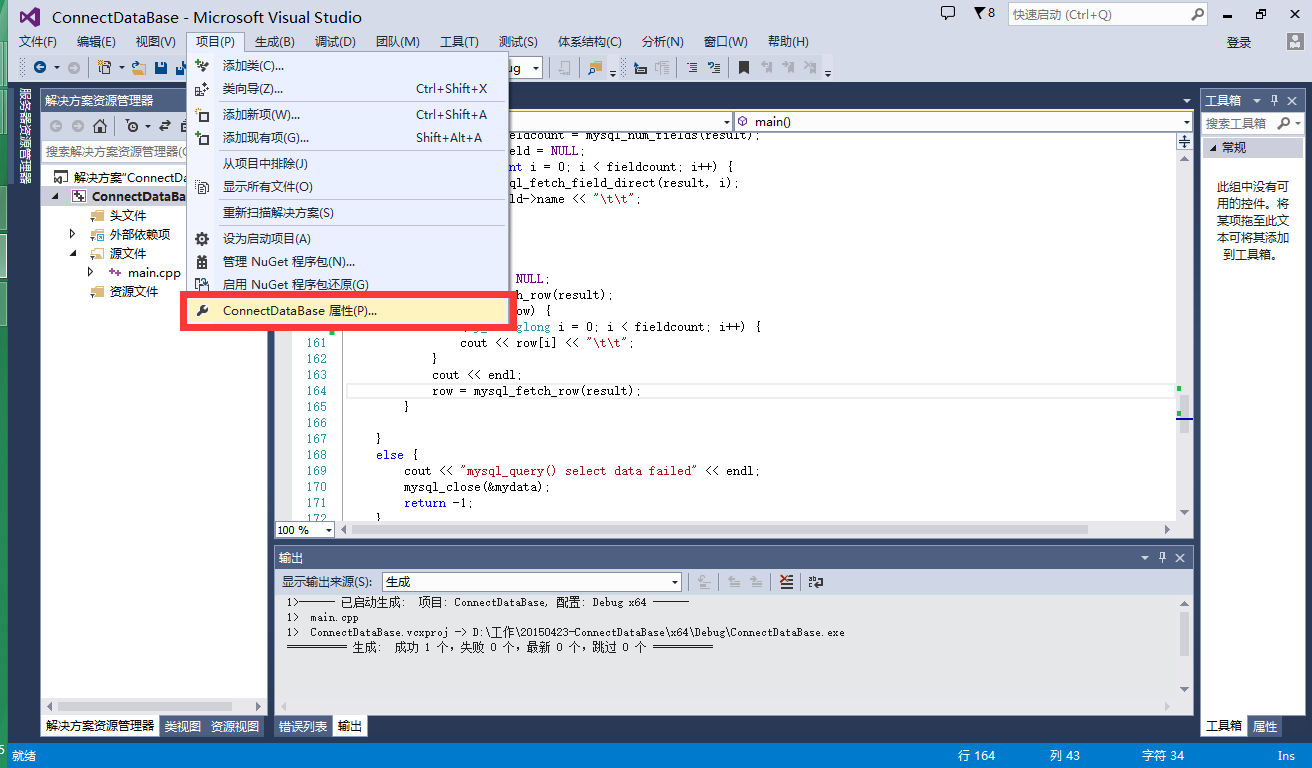1312x768 pixels.
Task: Select 添加现有项(G)... menu item
Action: coord(348,138)
